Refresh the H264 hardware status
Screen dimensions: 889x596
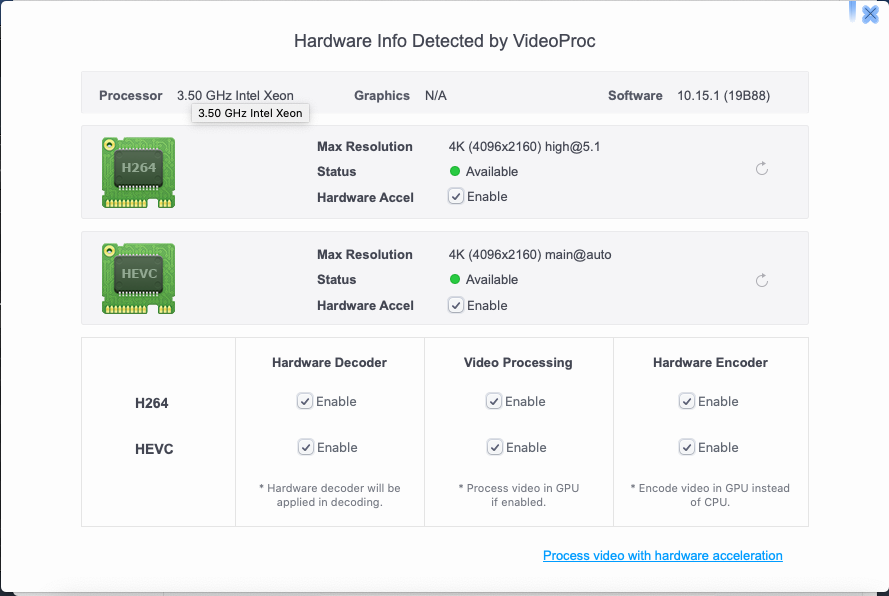tap(761, 168)
